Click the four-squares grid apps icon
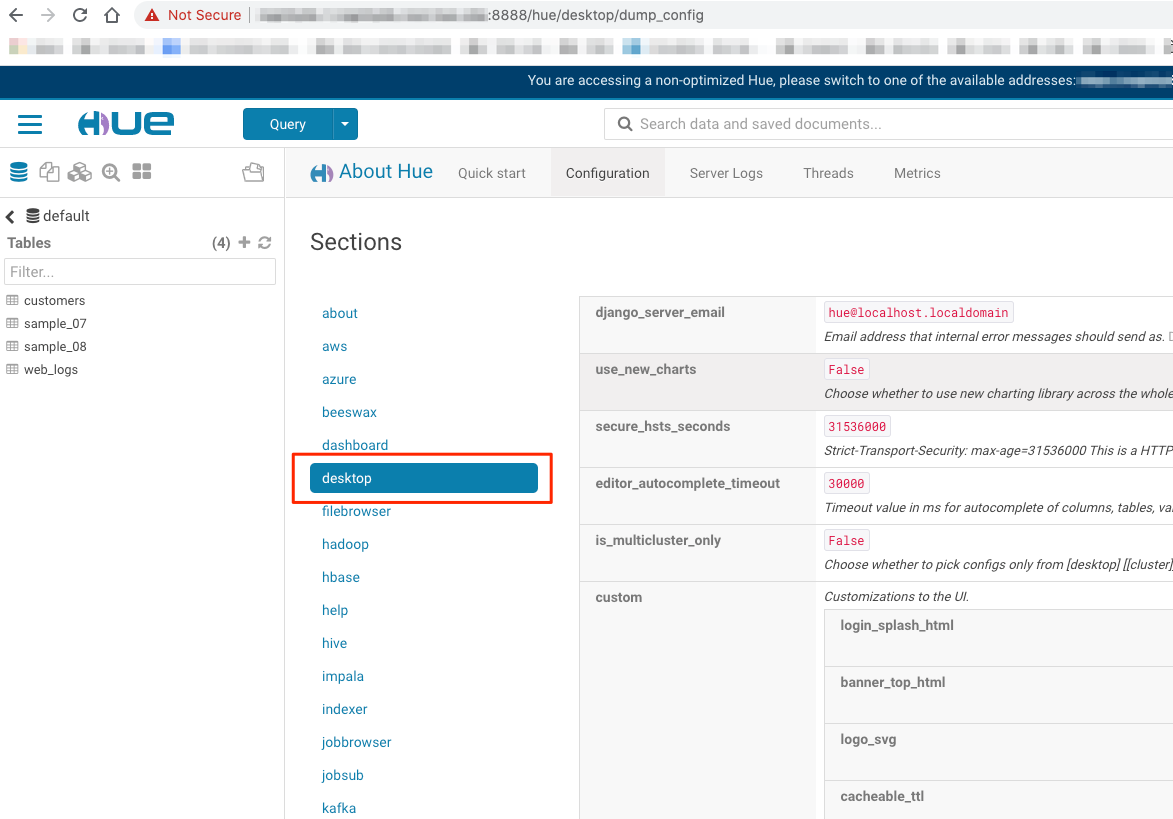This screenshot has width=1173, height=819. click(142, 172)
